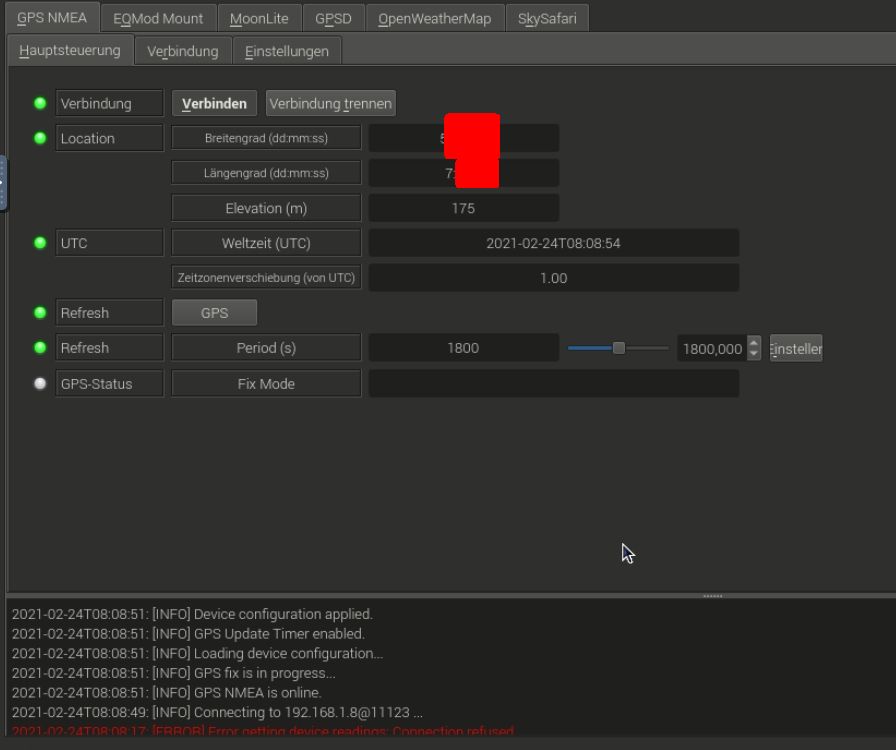Viewport: 896px width, 750px height.
Task: Click the GPS refresh button
Action: point(214,313)
